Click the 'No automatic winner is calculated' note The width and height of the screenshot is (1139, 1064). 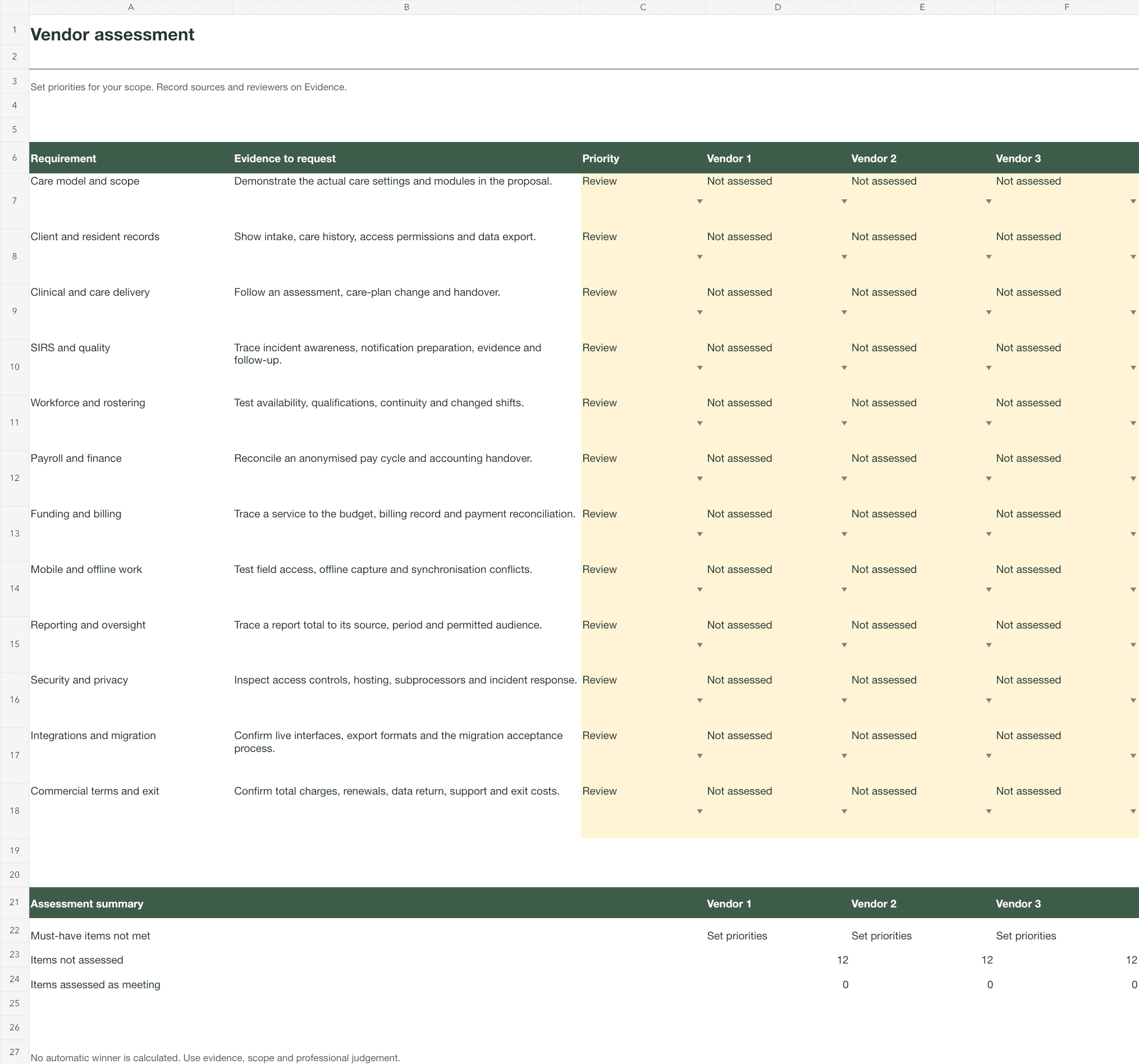216,1058
